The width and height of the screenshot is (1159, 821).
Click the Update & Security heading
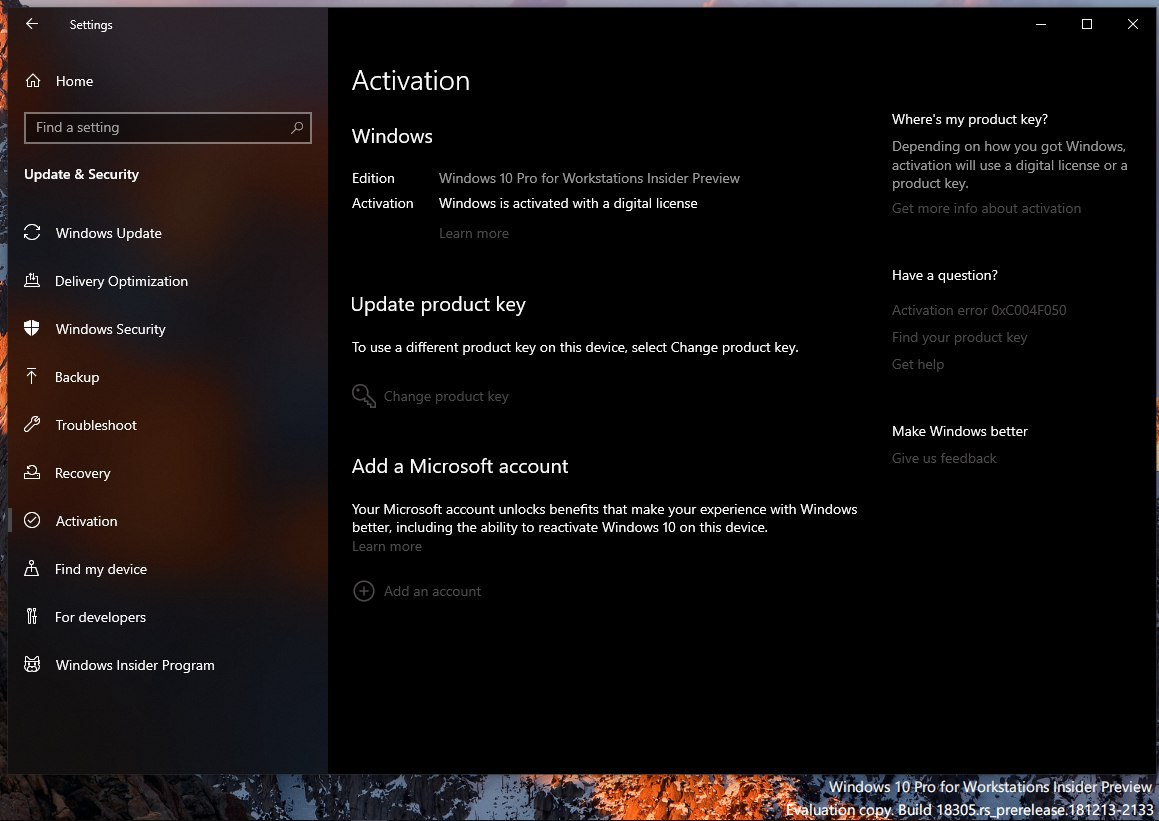(81, 174)
